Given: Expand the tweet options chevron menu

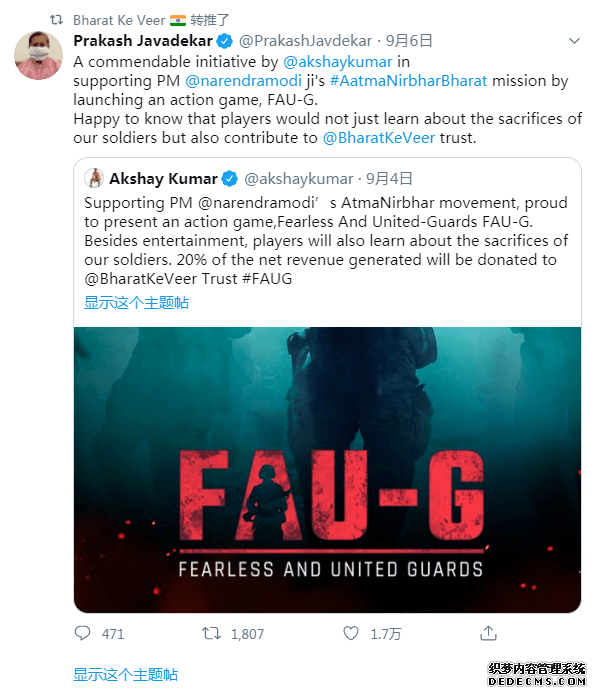Looking at the screenshot, I should coord(574,41).
